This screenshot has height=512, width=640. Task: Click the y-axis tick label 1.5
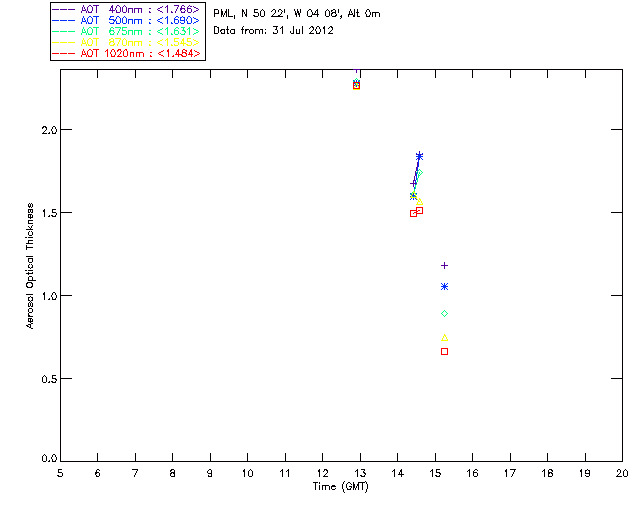(x=49, y=213)
